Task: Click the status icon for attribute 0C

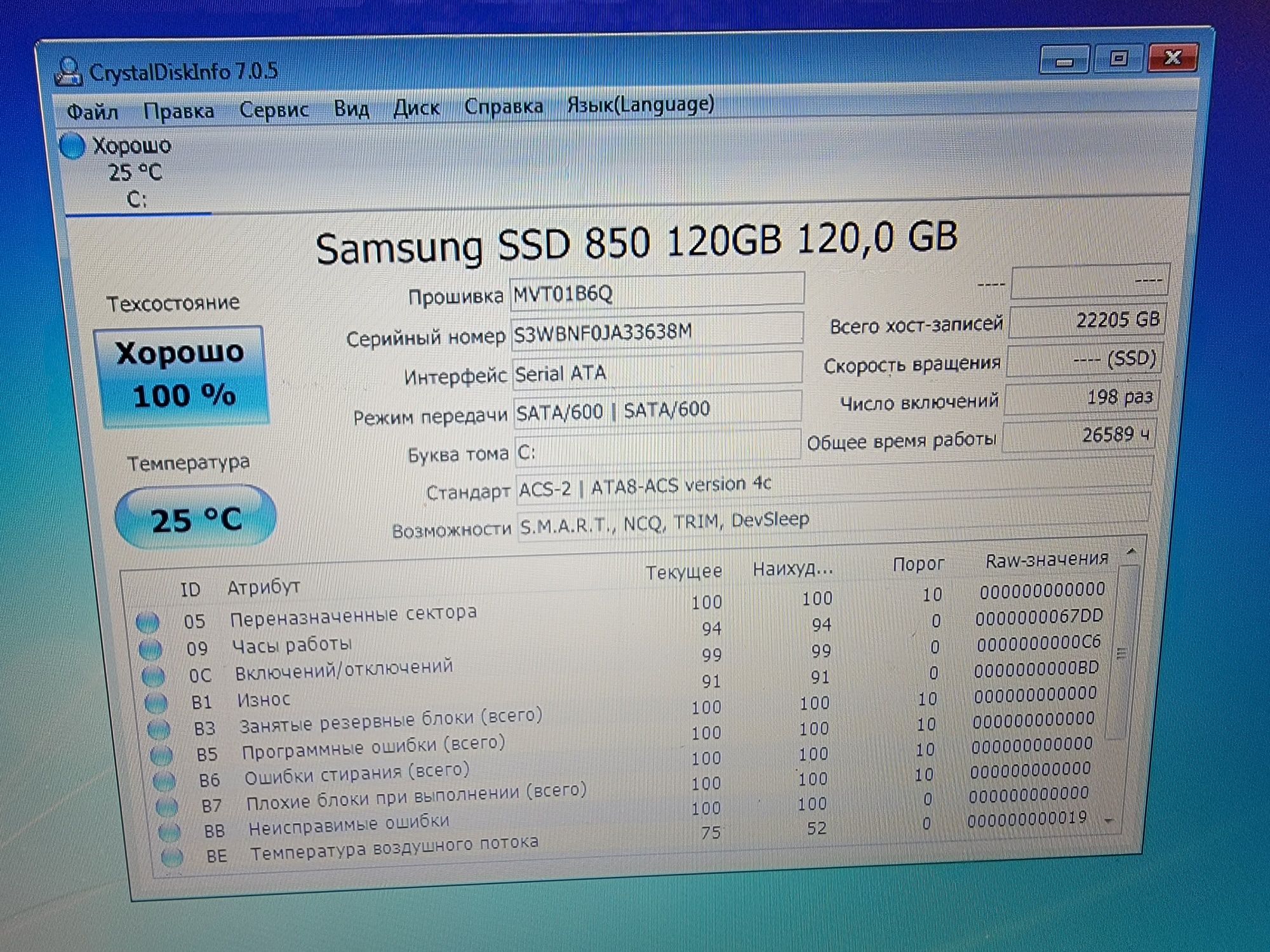Action: pyautogui.click(x=152, y=676)
